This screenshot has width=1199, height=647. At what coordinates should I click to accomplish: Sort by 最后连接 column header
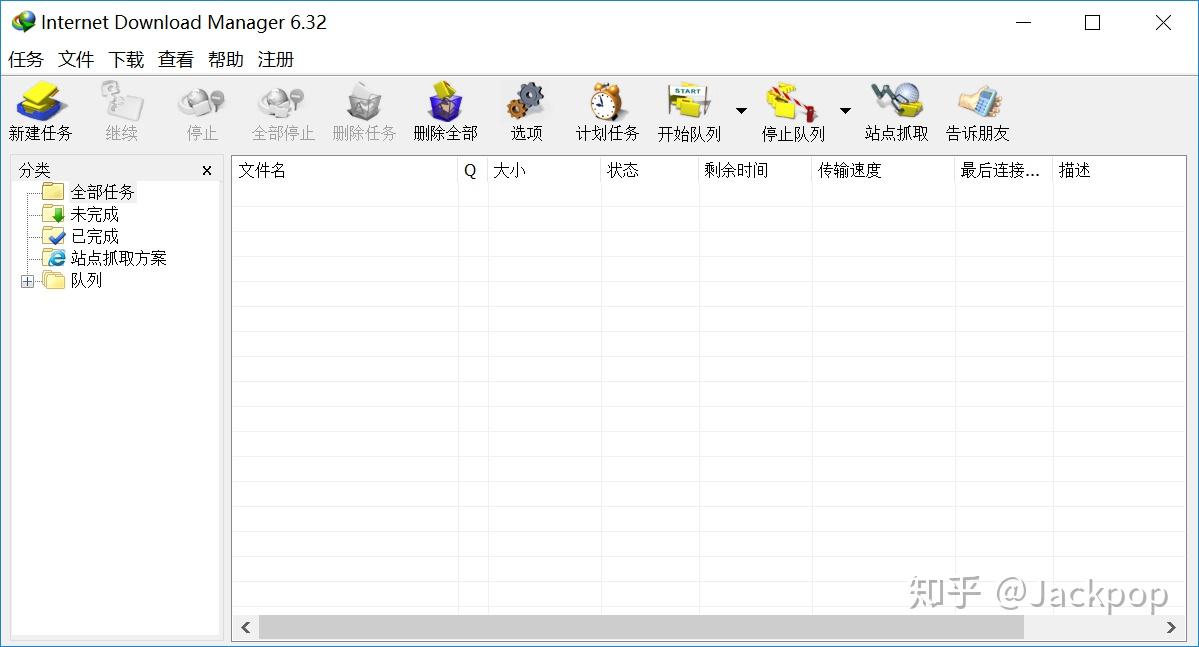click(x=1004, y=170)
